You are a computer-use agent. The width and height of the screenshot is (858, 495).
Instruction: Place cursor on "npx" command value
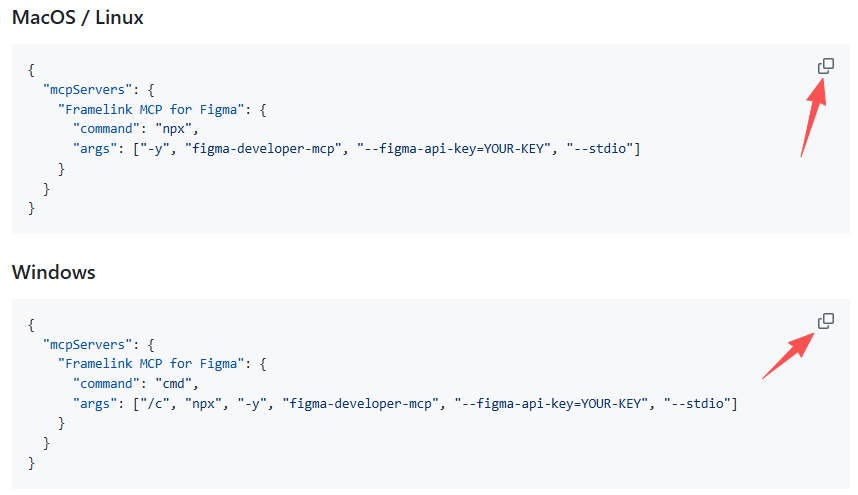click(173, 129)
